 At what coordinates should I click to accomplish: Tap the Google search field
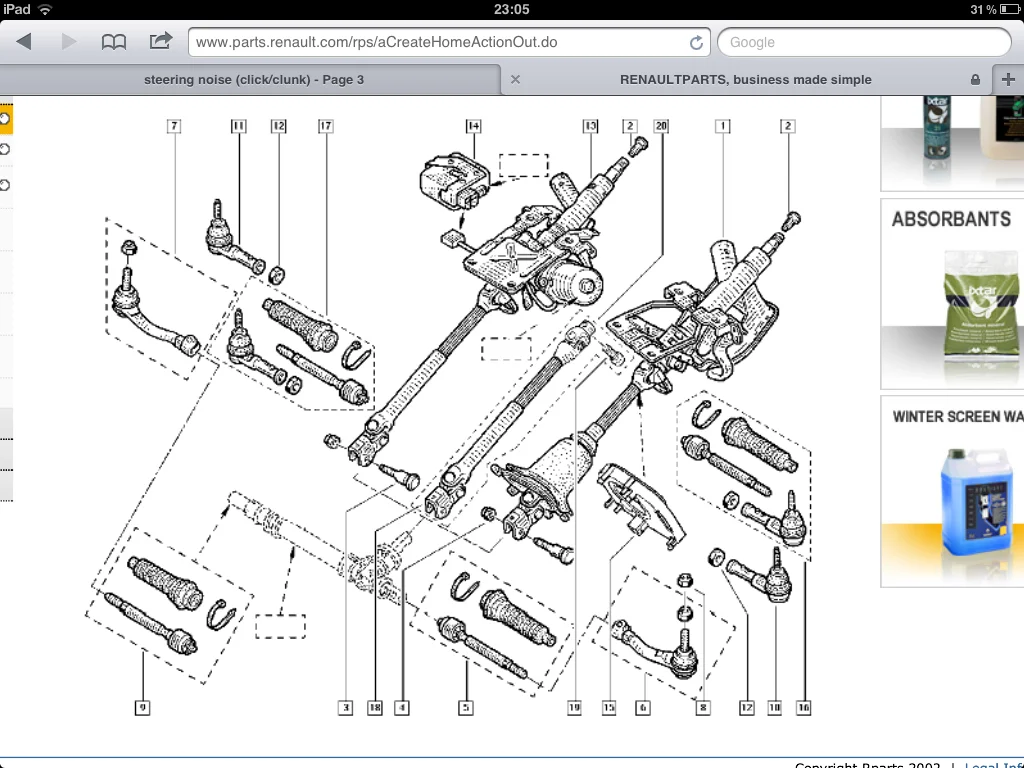[x=864, y=42]
